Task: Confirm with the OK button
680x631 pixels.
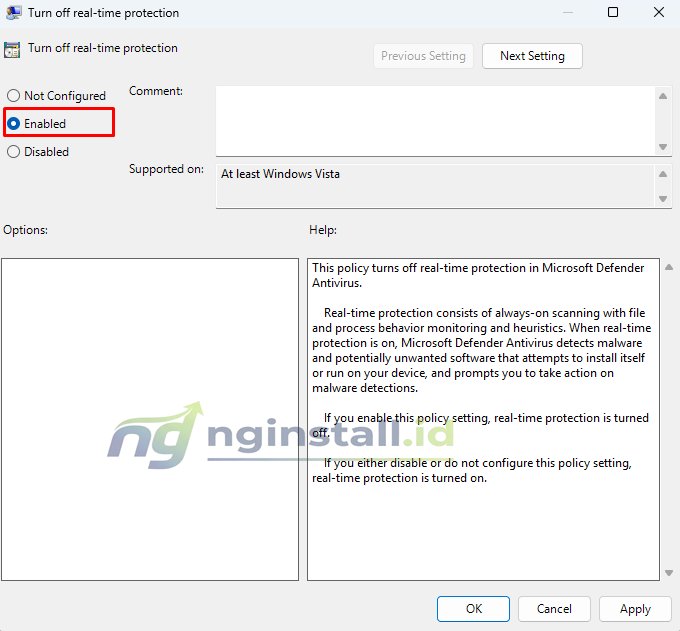Action: tap(473, 608)
